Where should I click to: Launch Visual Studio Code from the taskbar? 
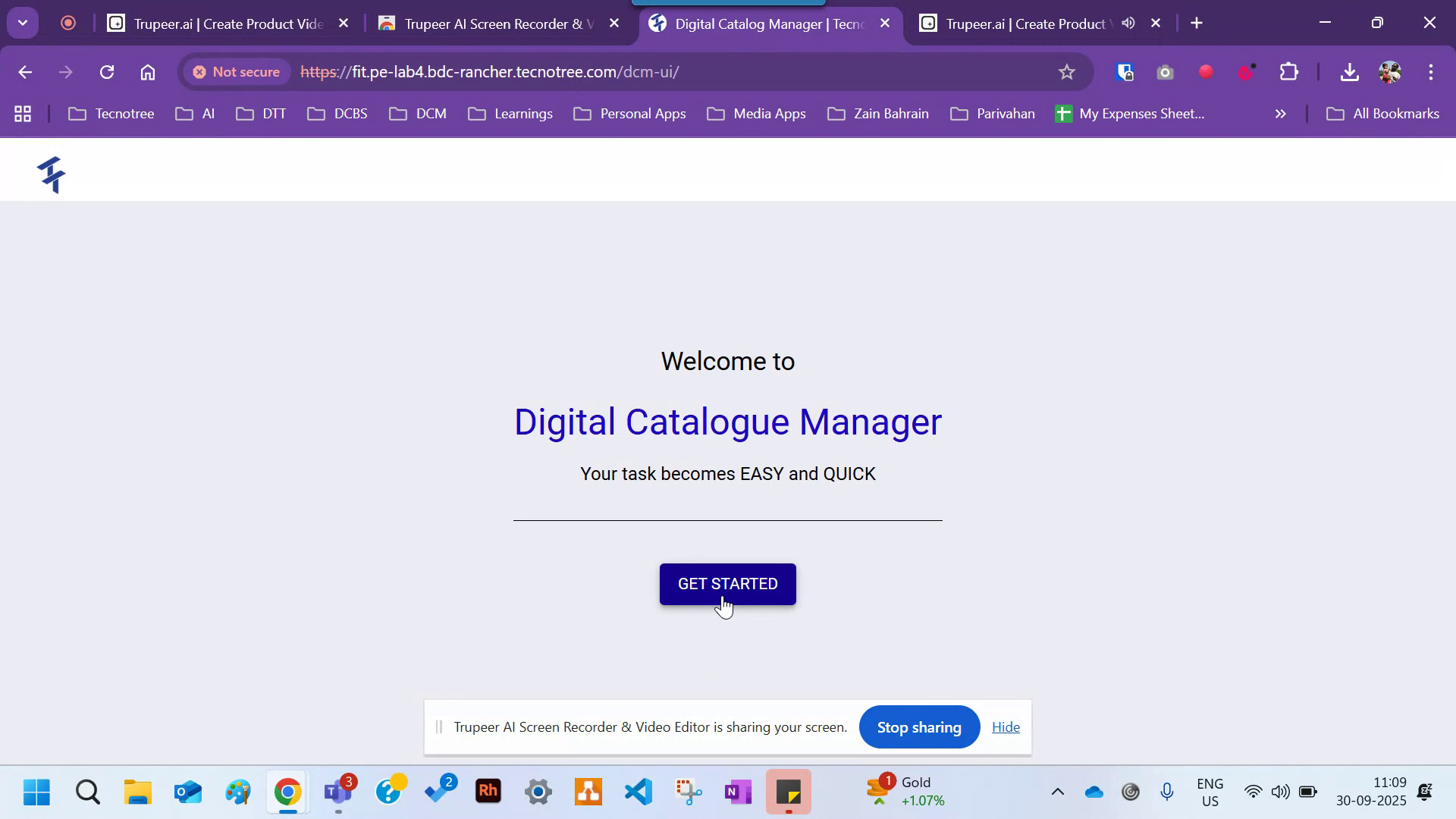click(x=638, y=792)
